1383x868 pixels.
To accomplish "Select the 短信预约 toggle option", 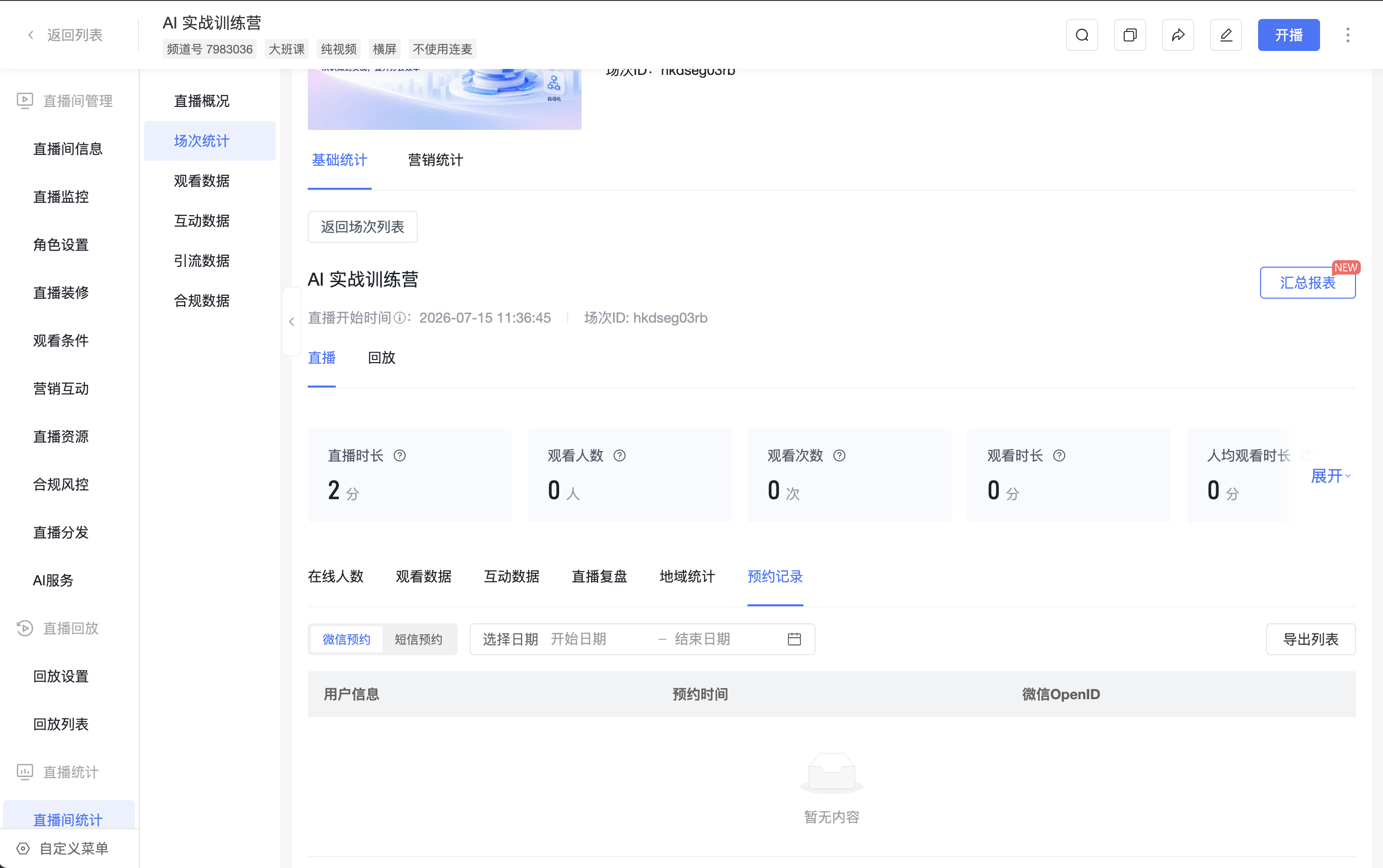I will [419, 639].
